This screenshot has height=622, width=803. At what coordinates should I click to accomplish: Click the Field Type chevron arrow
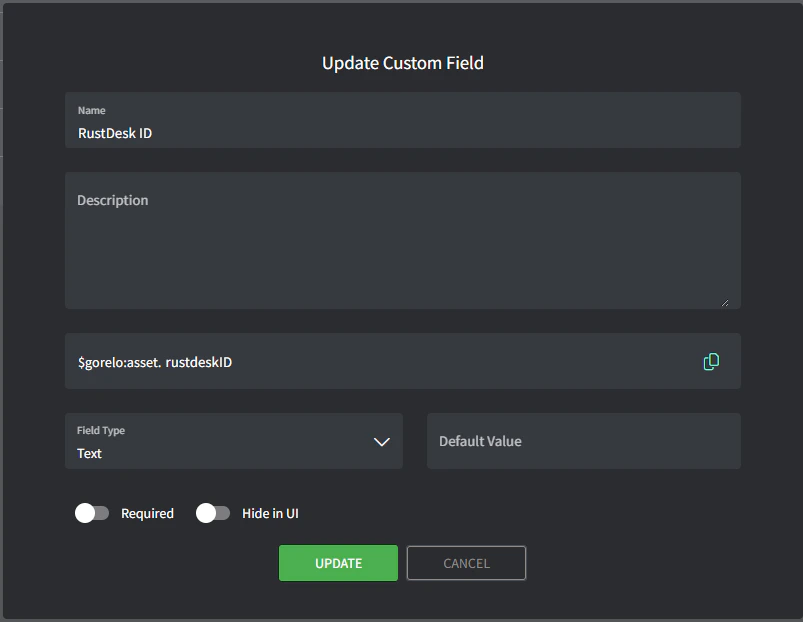tap(381, 441)
